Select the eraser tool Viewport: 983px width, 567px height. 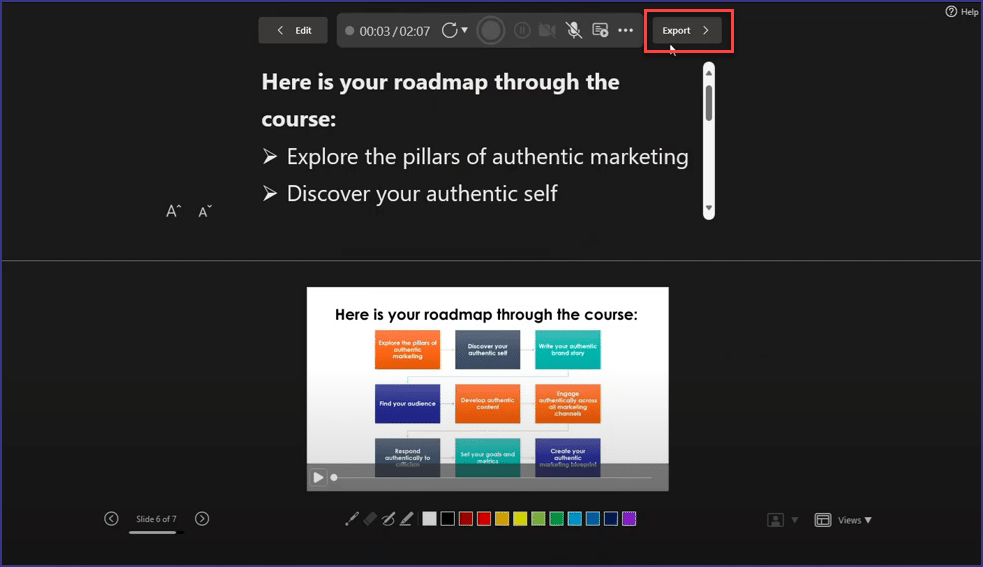tap(370, 519)
